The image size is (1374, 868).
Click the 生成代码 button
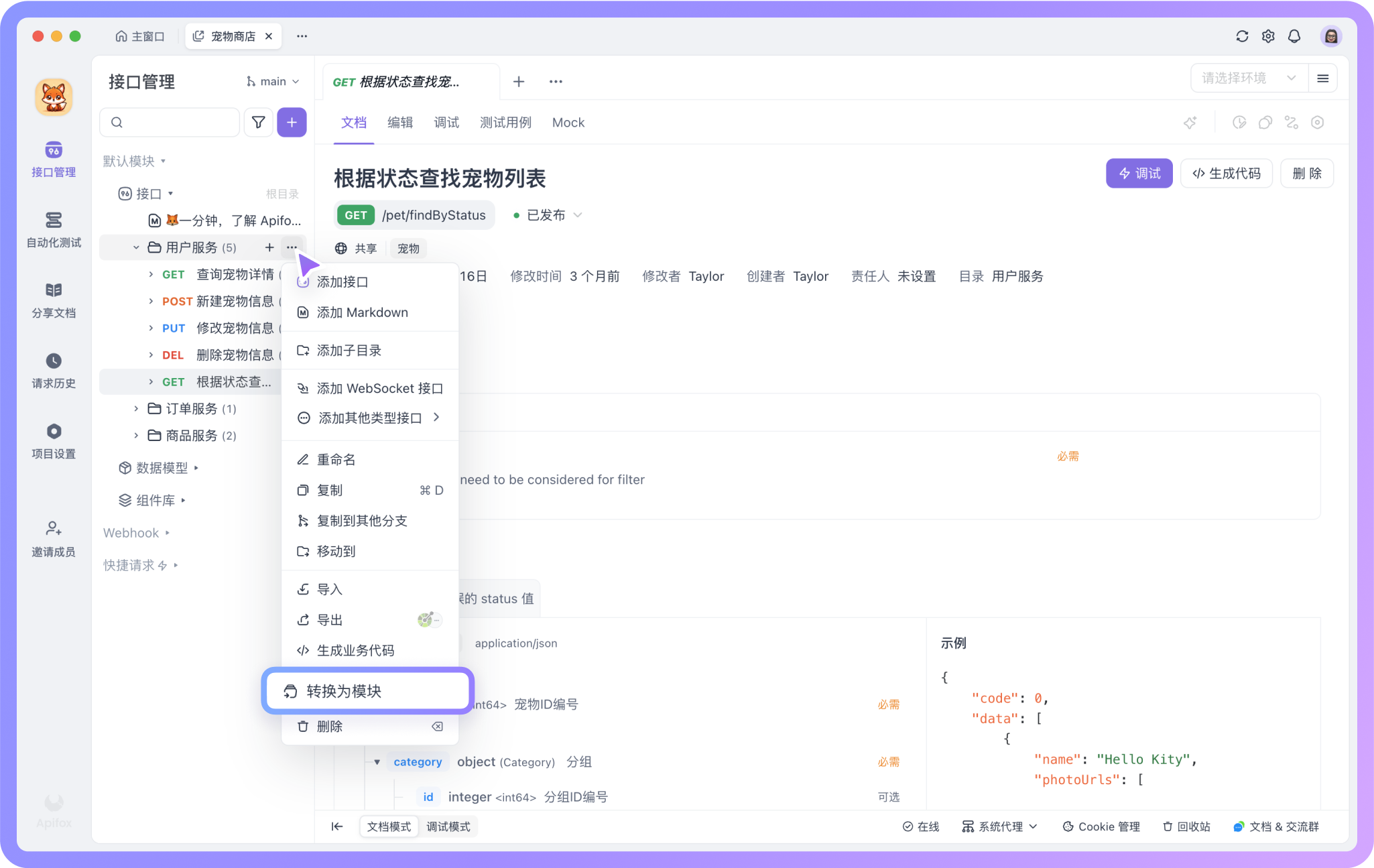(x=1226, y=174)
